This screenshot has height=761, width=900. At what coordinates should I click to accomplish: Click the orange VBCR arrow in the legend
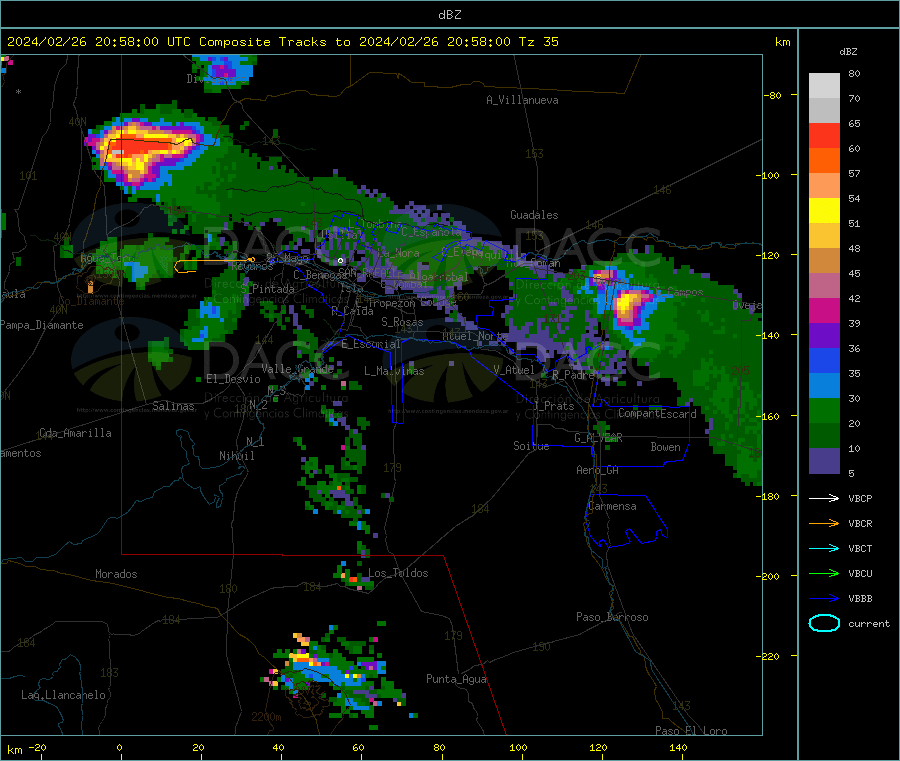[x=824, y=523]
